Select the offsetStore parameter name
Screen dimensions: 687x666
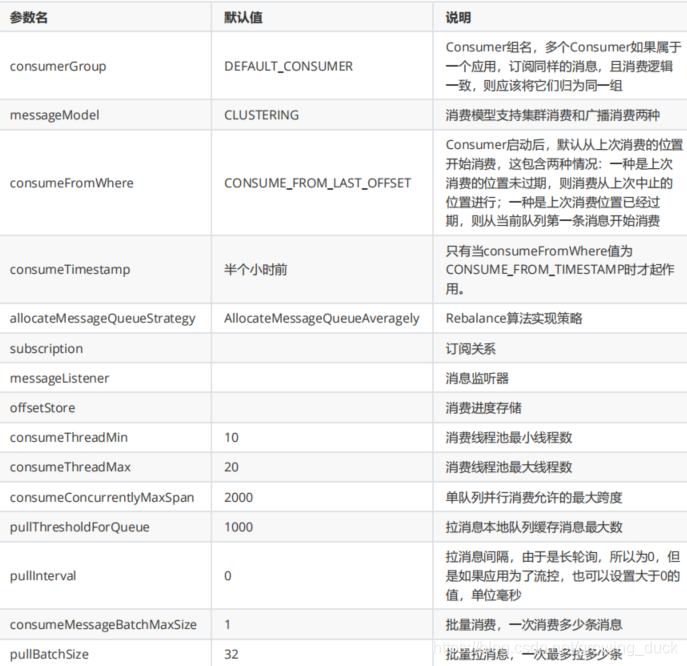pos(42,408)
